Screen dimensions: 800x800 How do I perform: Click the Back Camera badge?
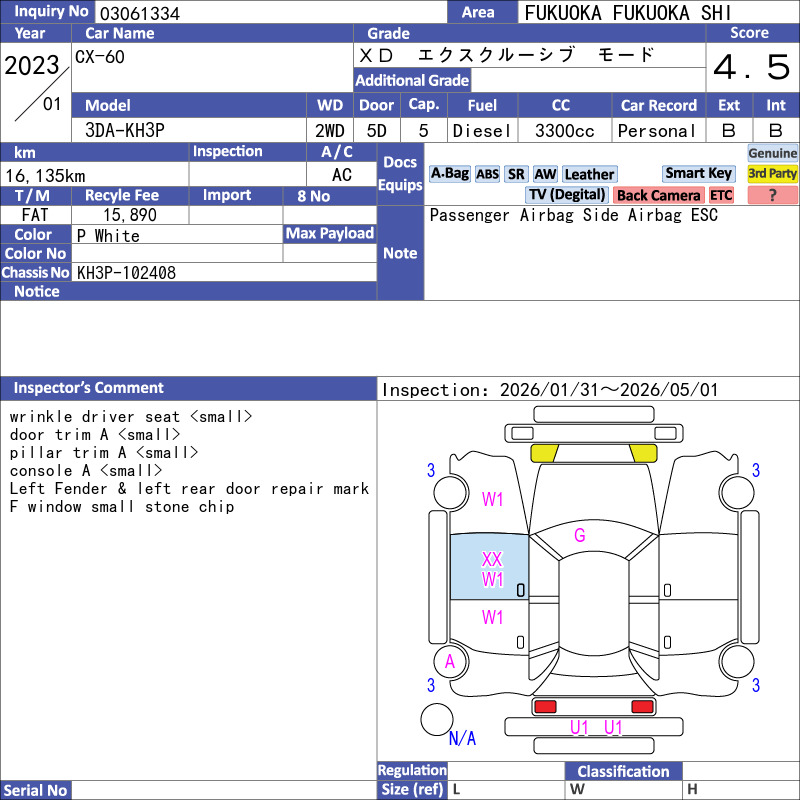[x=658, y=195]
